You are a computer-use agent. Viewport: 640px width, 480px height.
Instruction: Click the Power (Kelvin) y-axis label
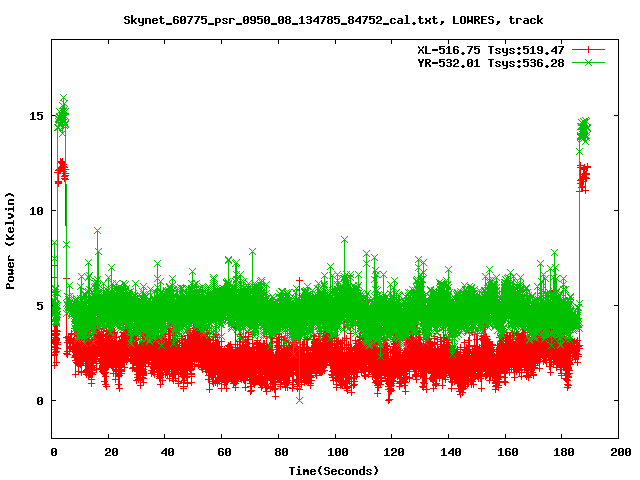10,241
